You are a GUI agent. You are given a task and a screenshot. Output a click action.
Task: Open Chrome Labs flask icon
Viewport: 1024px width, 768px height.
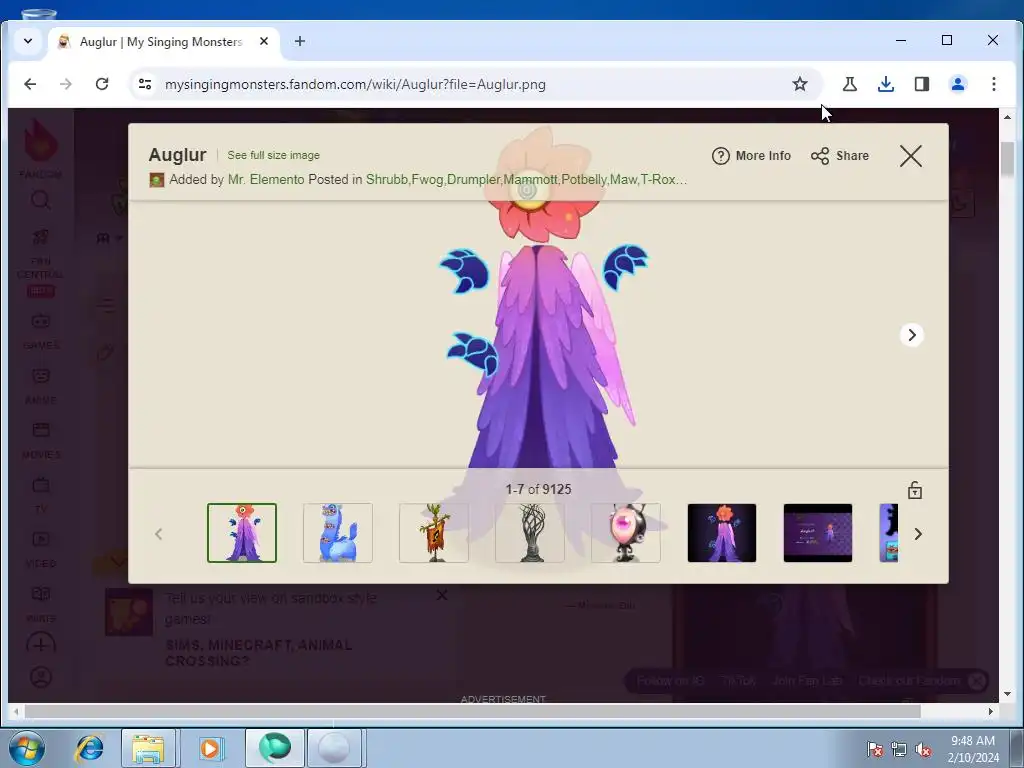[x=850, y=84]
